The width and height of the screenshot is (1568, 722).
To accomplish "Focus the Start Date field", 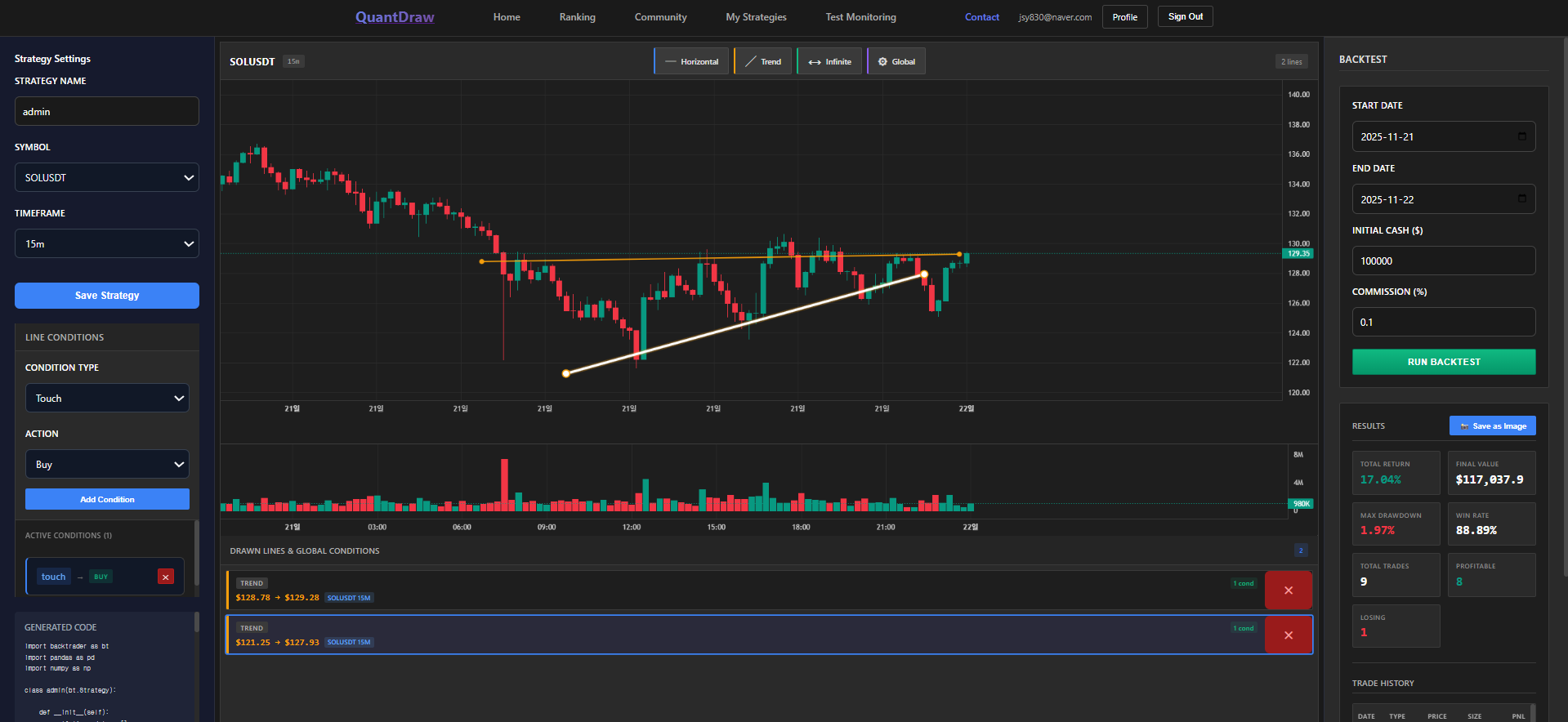I will (1444, 136).
